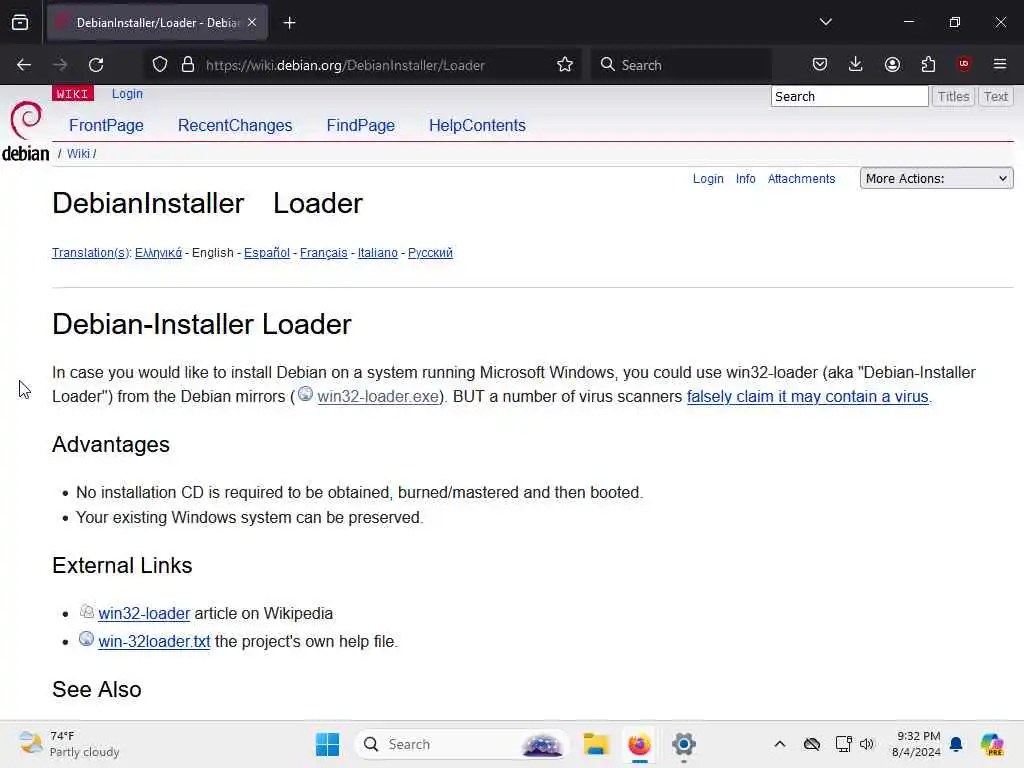Show hidden tray icons chevron
Viewport: 1024px width, 768px height.
tap(780, 744)
